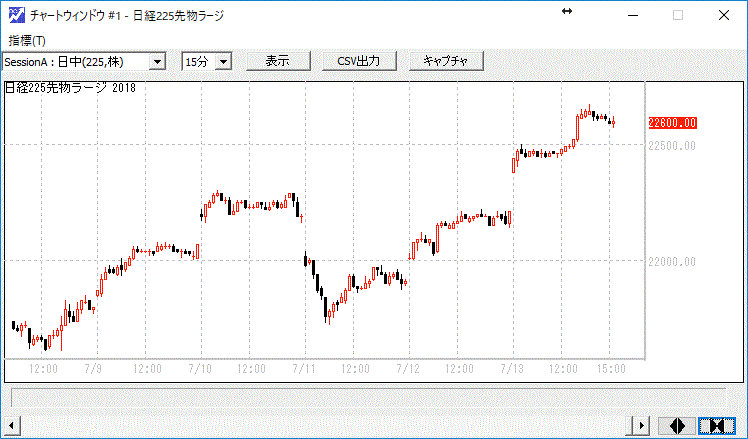Click the 22500.00 price axis label

[x=672, y=146]
